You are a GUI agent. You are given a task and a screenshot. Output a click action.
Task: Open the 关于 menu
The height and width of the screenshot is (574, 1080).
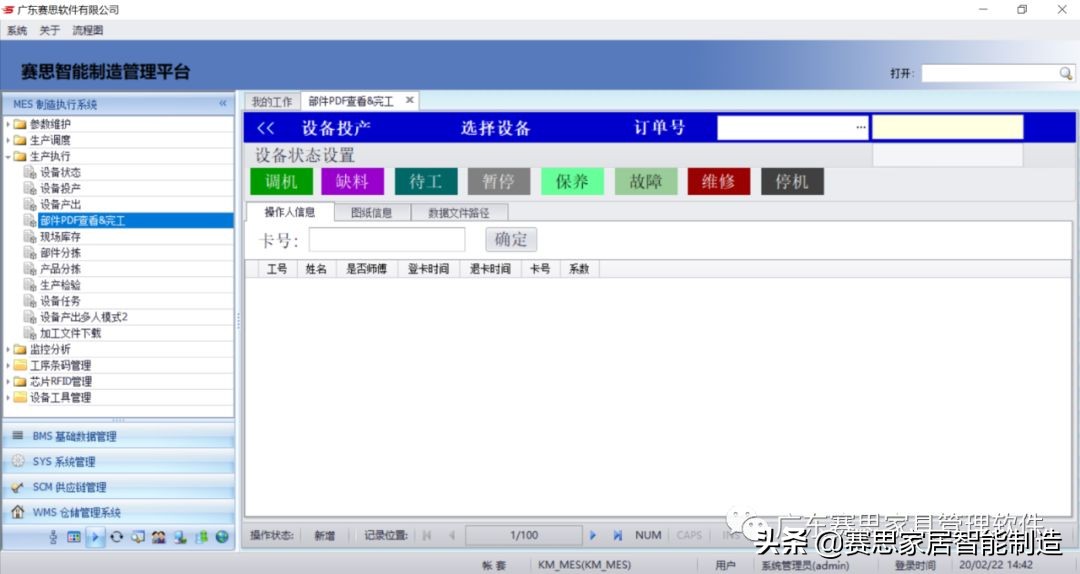coord(50,30)
